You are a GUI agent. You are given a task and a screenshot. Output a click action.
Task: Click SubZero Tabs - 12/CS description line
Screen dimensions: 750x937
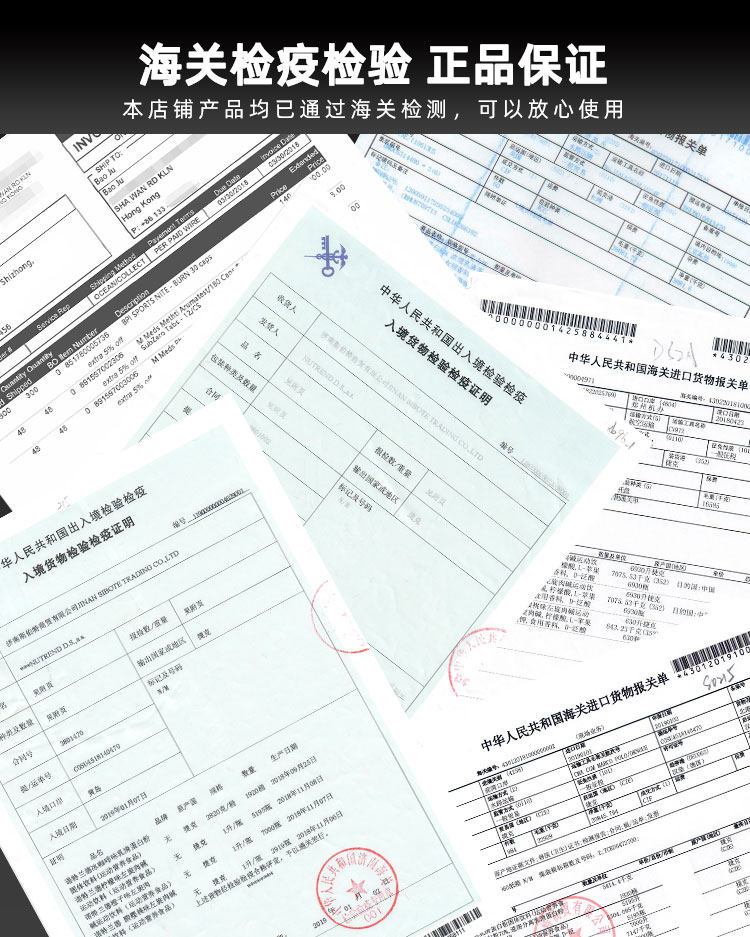point(172,326)
